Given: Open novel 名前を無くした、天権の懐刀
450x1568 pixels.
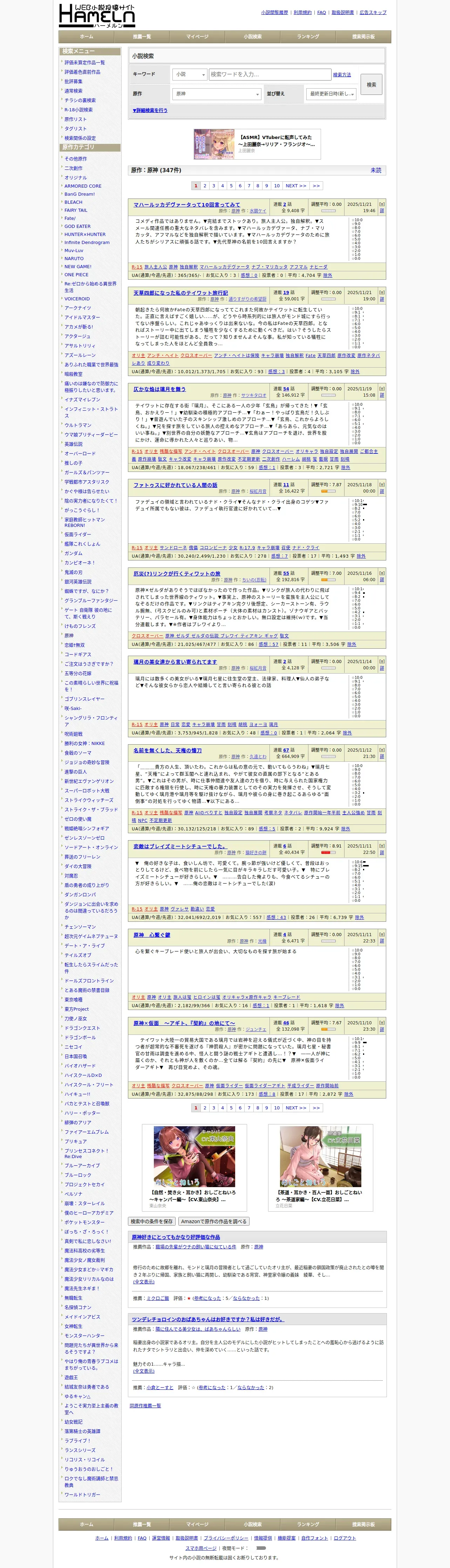Looking at the screenshot, I should click(x=168, y=751).
